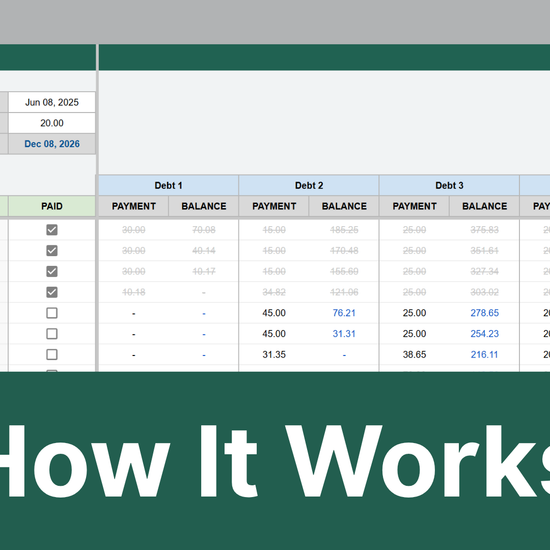The image size is (550, 550).
Task: Select the struck-through 10.18 payment cell
Action: click(134, 292)
